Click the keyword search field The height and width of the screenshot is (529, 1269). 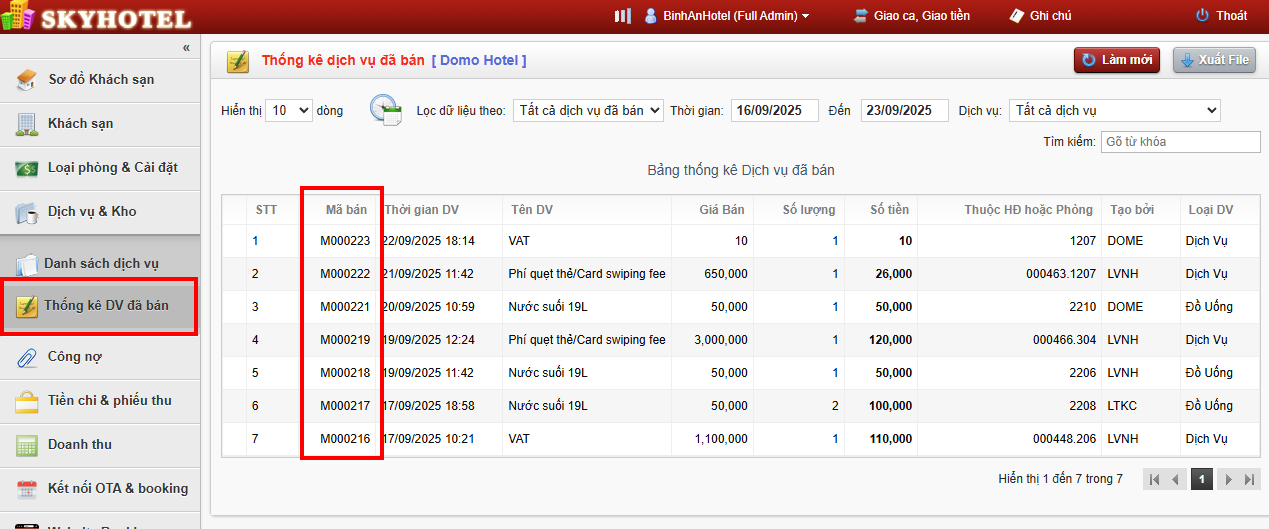[1180, 142]
